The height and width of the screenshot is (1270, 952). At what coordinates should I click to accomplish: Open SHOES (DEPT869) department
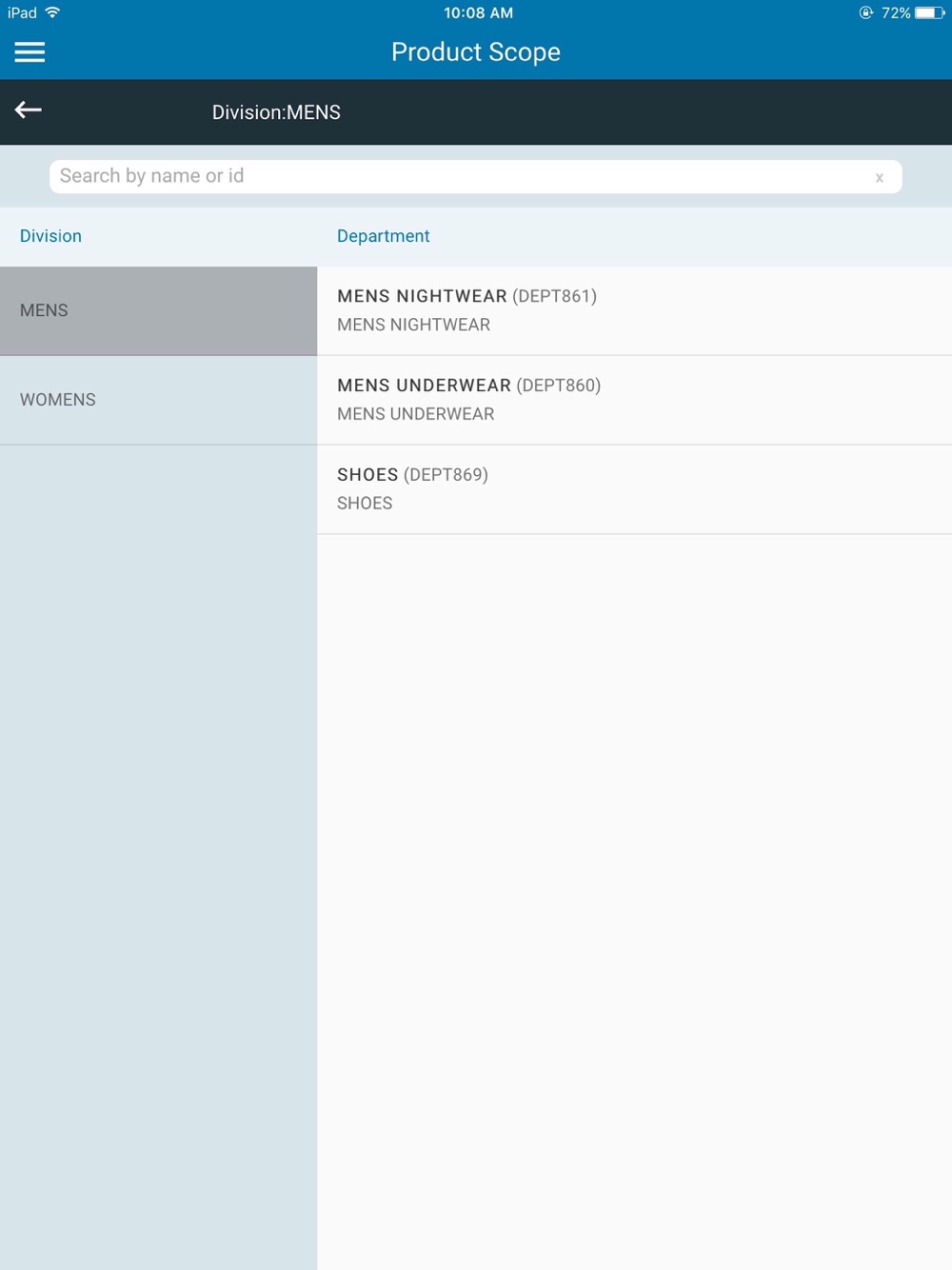pyautogui.click(x=634, y=489)
